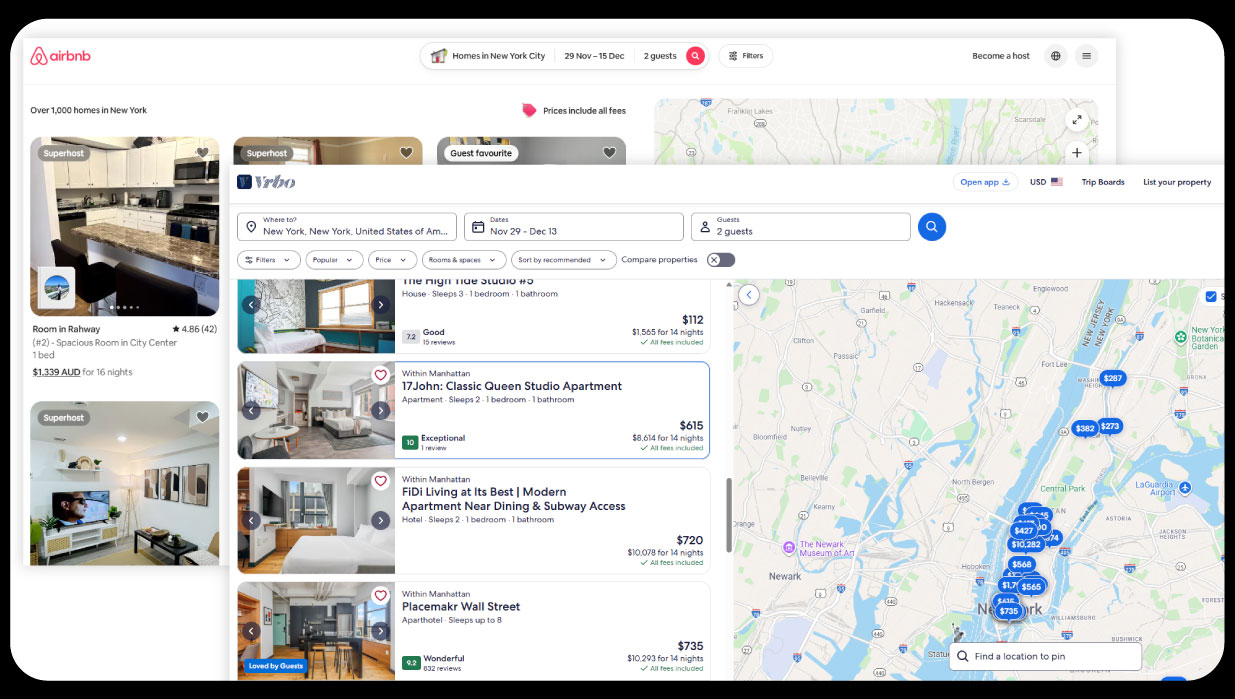Viewport: 1235px width, 699px height.
Task: Click the blue Vrbo search button
Action: (x=931, y=227)
